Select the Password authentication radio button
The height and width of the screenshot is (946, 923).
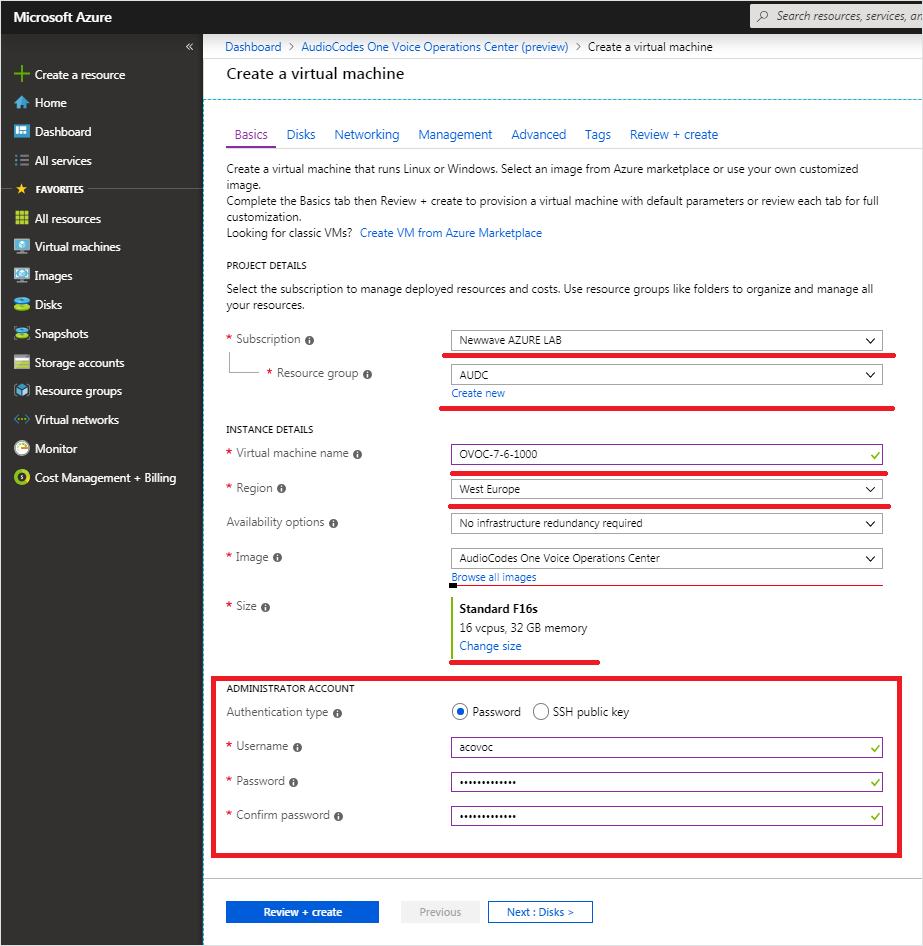pyautogui.click(x=460, y=712)
